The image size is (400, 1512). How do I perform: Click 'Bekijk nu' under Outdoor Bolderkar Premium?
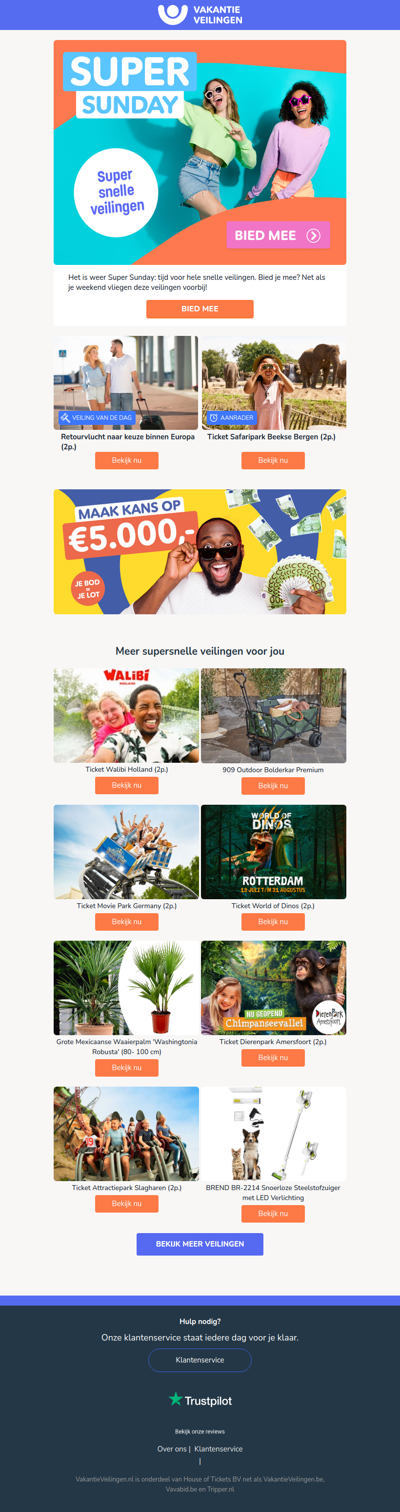[x=273, y=786]
